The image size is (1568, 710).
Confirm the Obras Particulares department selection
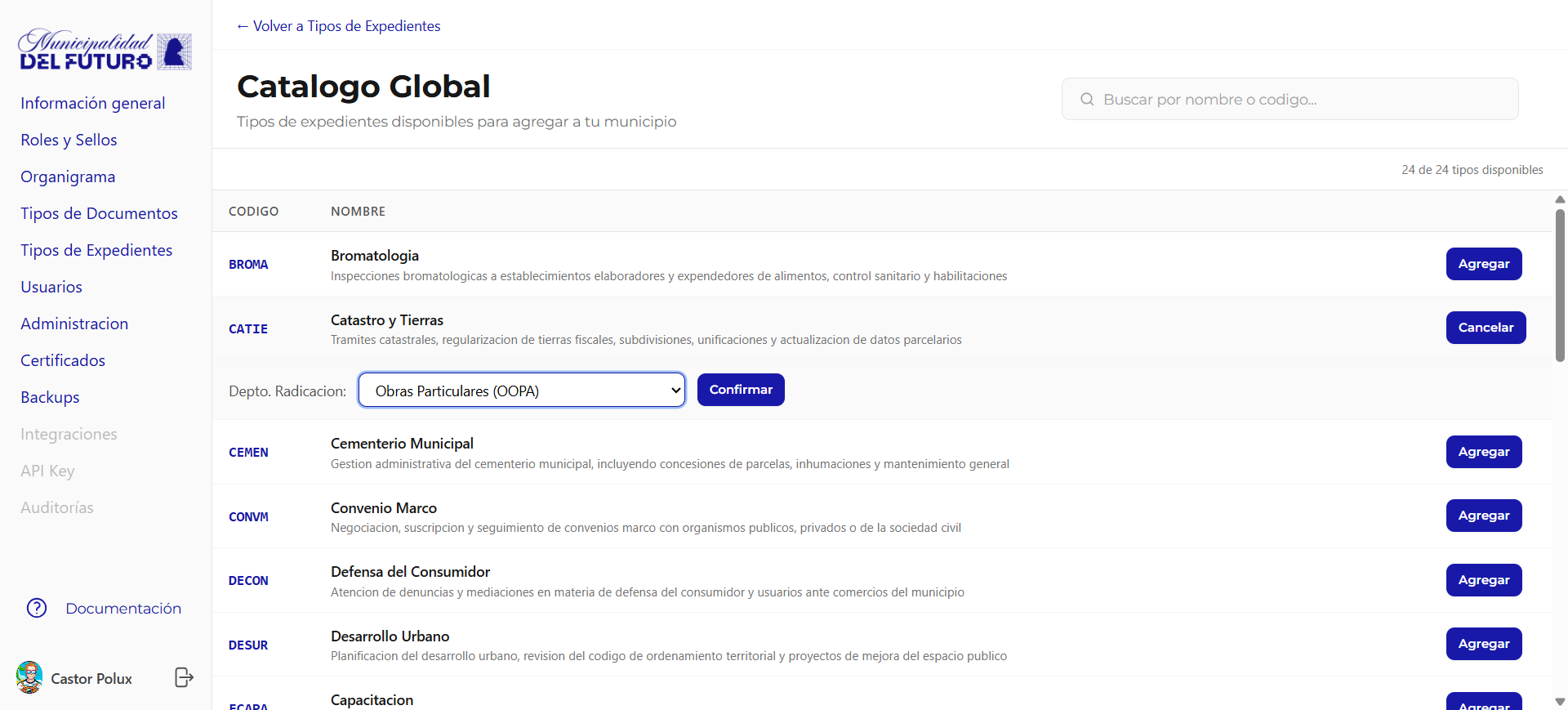coord(740,390)
